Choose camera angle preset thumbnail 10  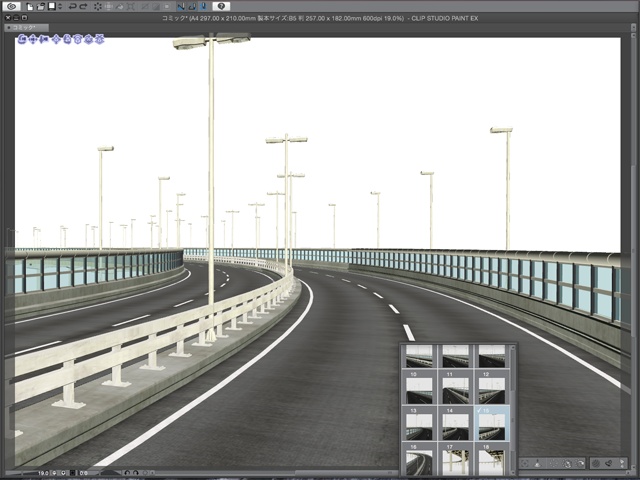[x=419, y=387]
